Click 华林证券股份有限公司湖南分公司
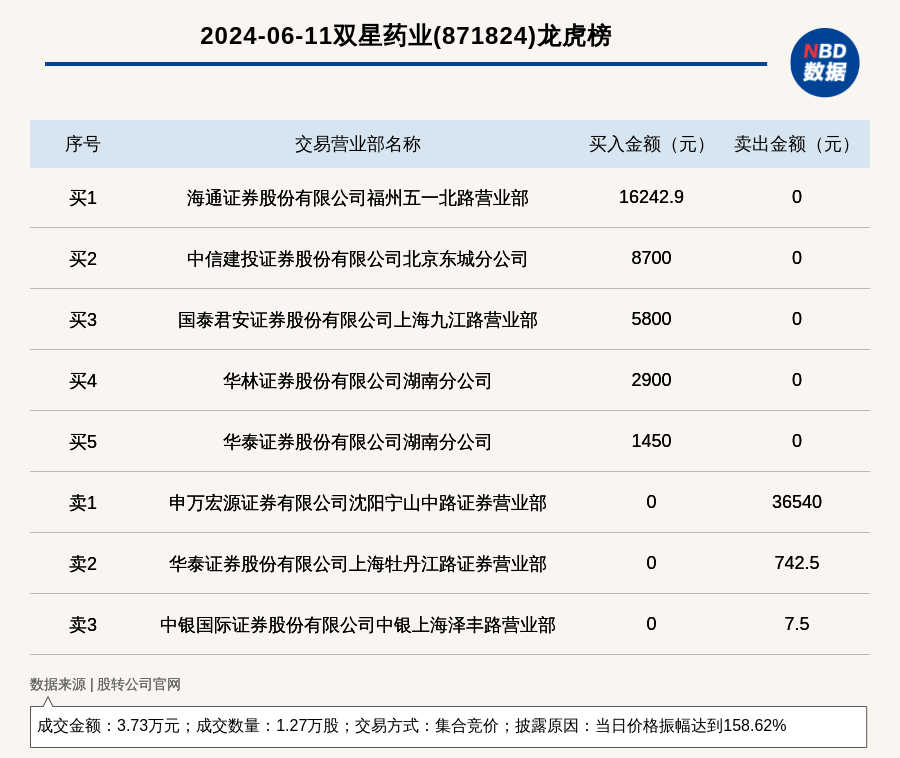Viewport: 900px width, 758px height. [x=358, y=380]
